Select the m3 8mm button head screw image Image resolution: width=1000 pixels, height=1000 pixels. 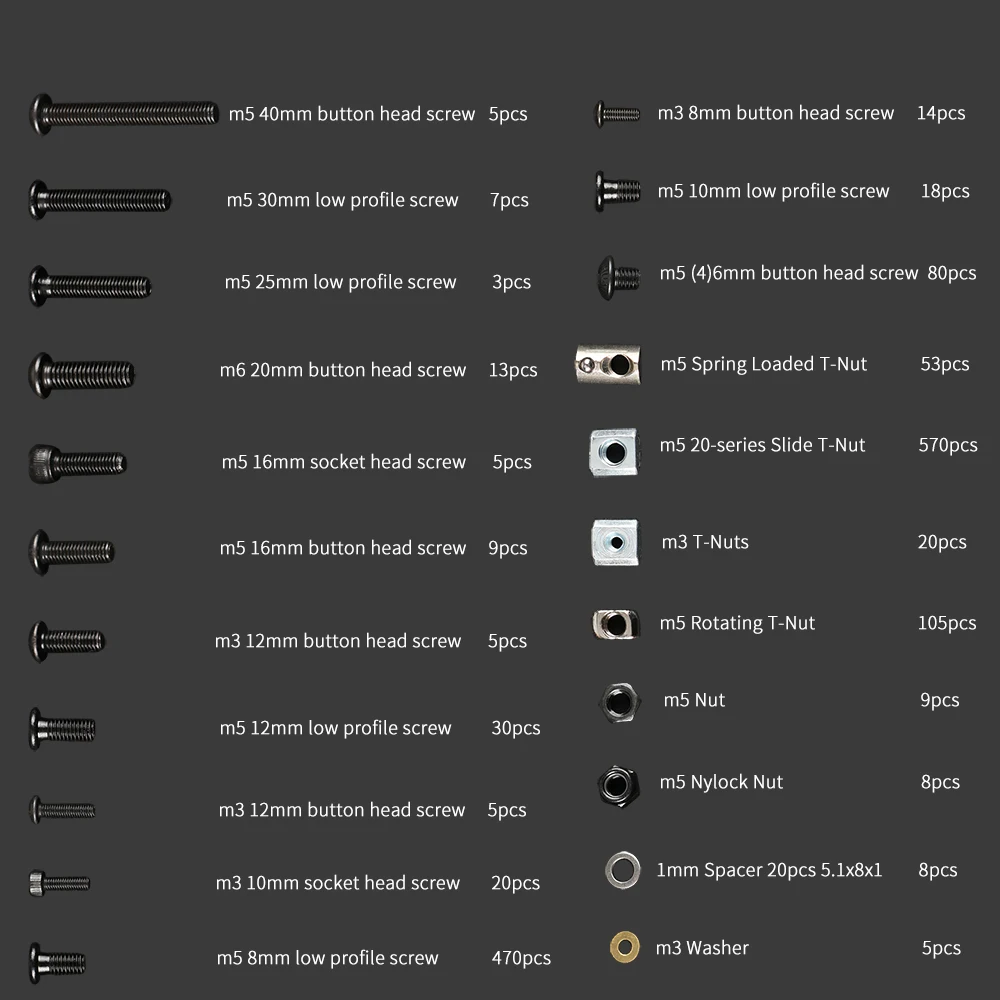617,114
